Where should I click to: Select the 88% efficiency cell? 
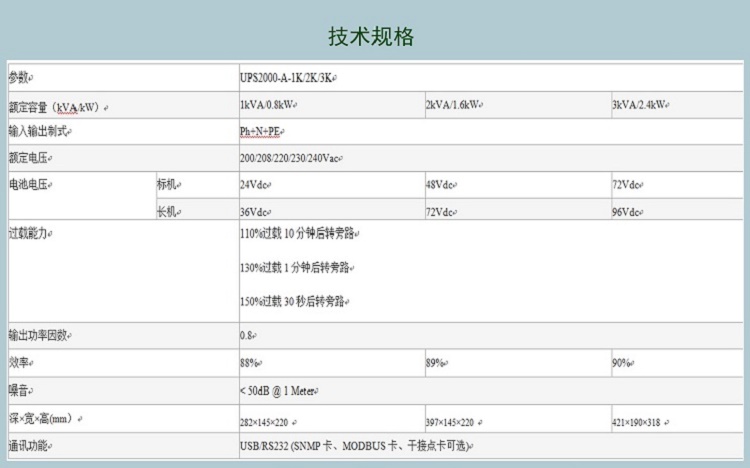[251, 363]
